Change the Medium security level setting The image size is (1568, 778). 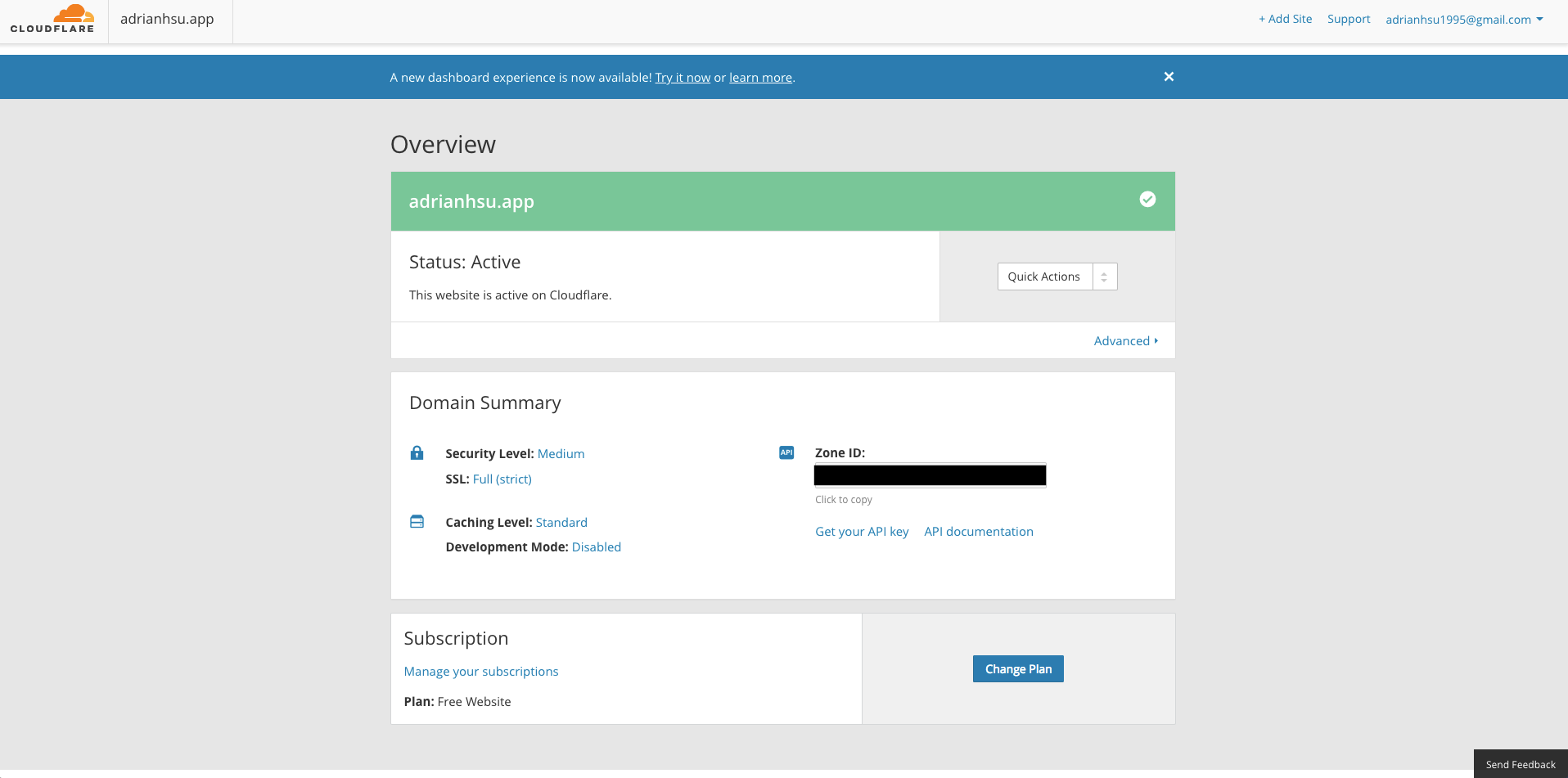(x=561, y=453)
